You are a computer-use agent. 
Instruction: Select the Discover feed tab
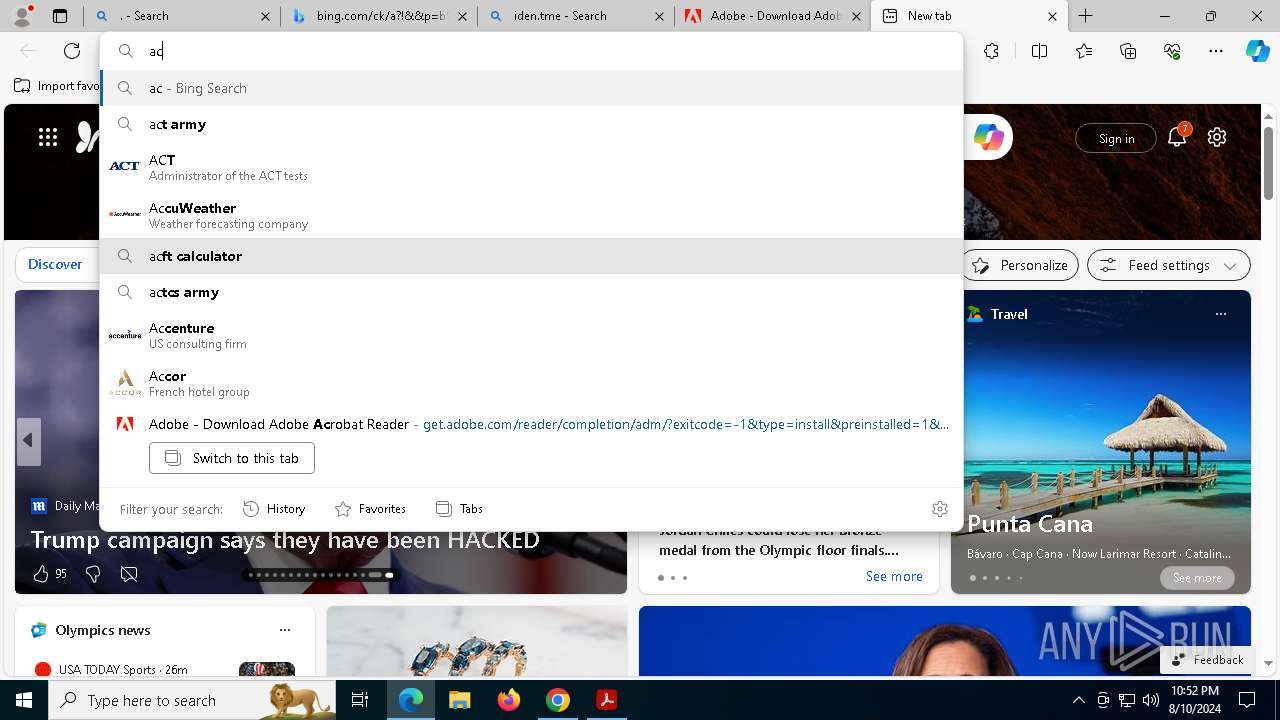coord(55,265)
